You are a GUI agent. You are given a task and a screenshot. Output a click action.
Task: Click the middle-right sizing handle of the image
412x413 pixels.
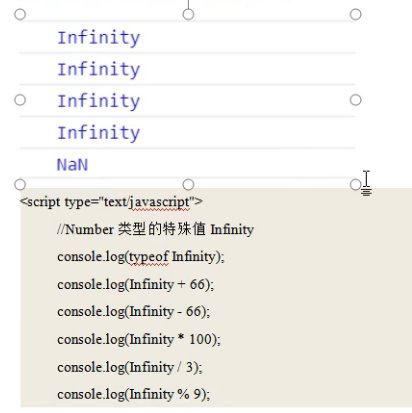coord(356,100)
